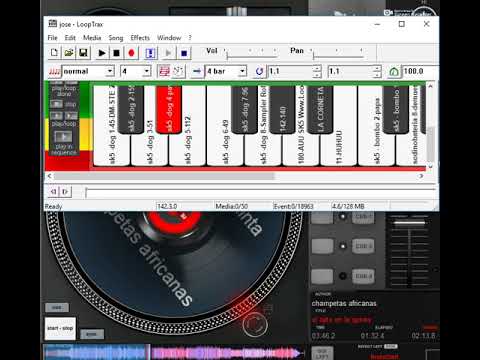Click the blue loop arrow icon
Image resolution: width=480 pixels, height=360 pixels.
(259, 71)
